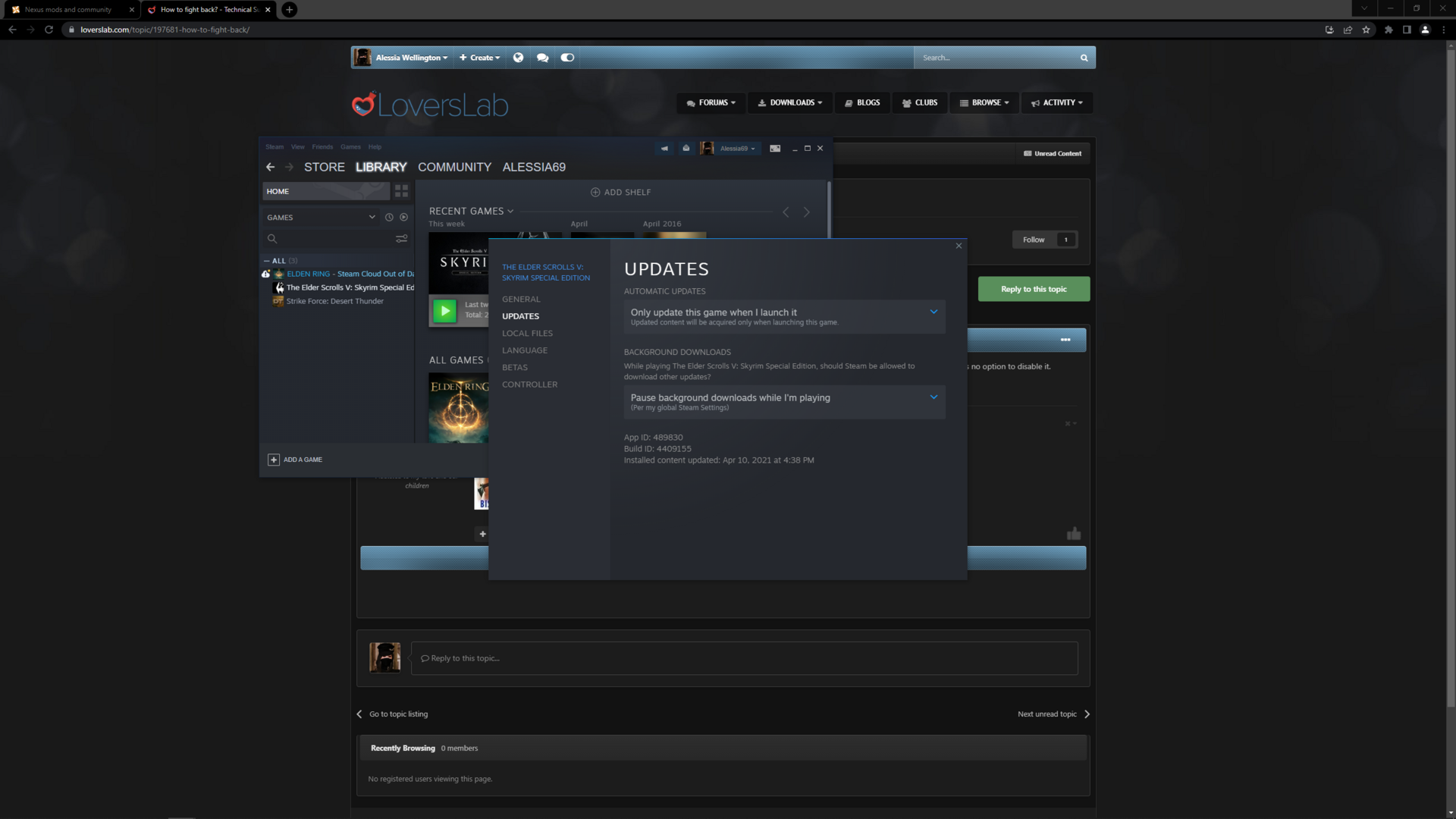This screenshot has height=819, width=1456.
Task: Click the Reply to this topic button
Action: click(1034, 289)
